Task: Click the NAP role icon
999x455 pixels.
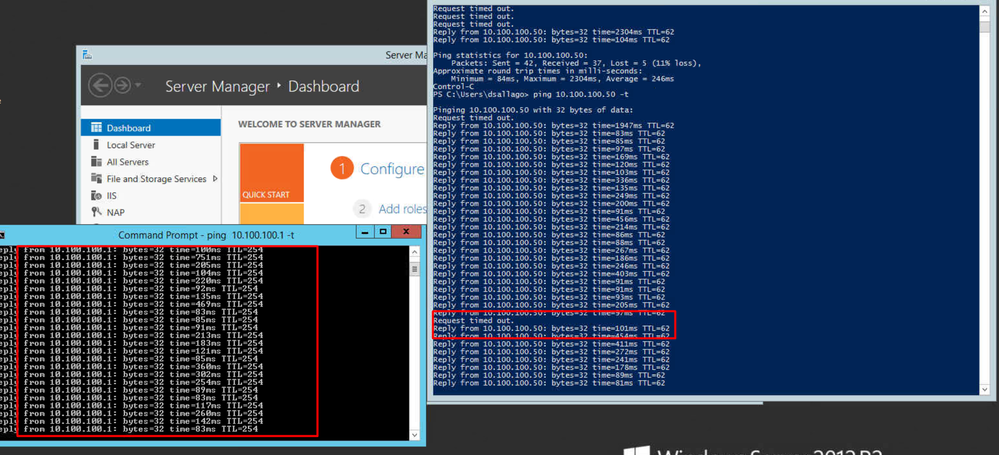Action: 96,212
